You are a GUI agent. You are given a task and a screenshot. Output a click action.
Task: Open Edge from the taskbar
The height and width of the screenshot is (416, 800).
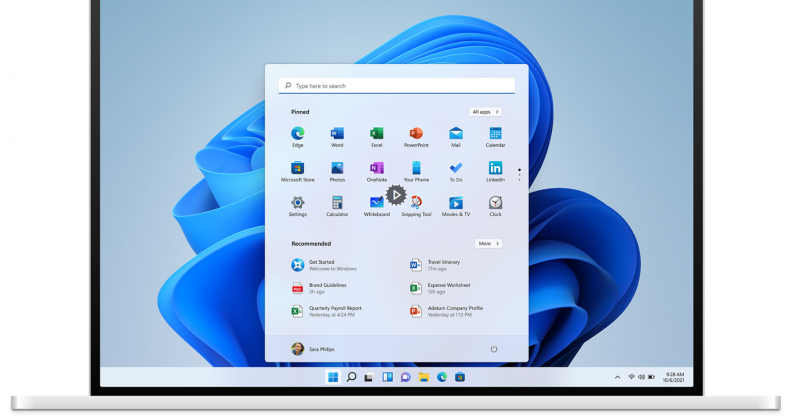point(442,377)
